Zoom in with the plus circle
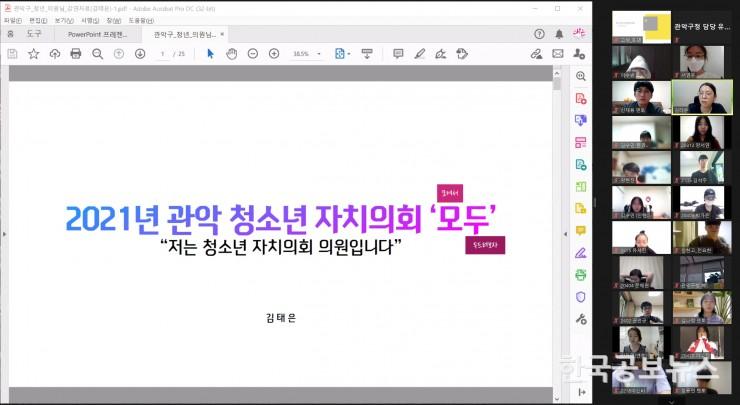Image resolution: width=740 pixels, height=405 pixels. 274,54
